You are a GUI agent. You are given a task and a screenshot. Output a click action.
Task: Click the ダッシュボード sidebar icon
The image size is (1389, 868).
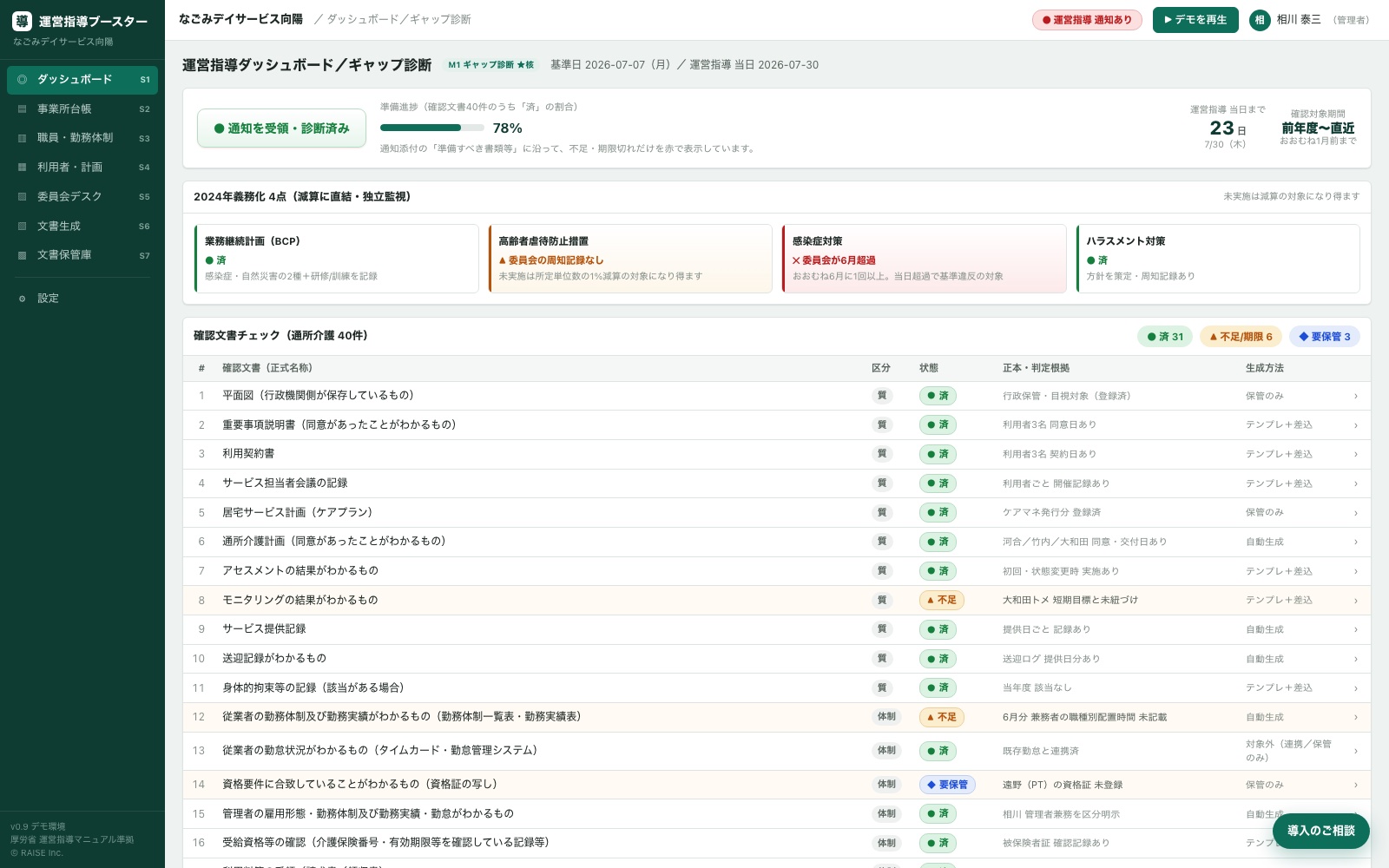tap(22, 80)
